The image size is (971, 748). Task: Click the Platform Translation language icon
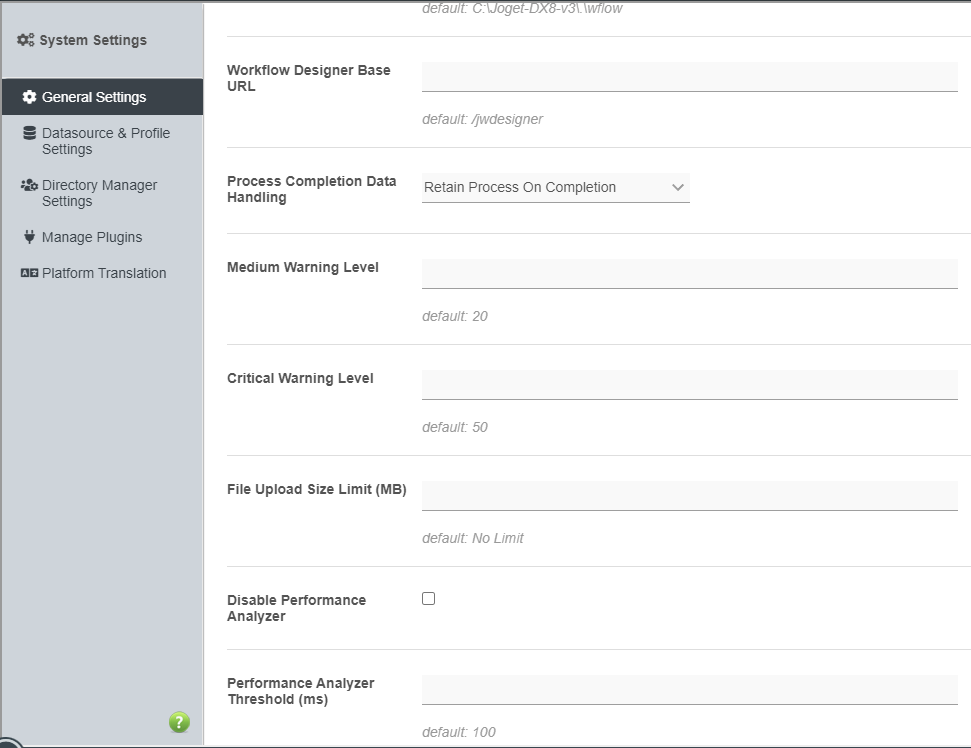29,273
